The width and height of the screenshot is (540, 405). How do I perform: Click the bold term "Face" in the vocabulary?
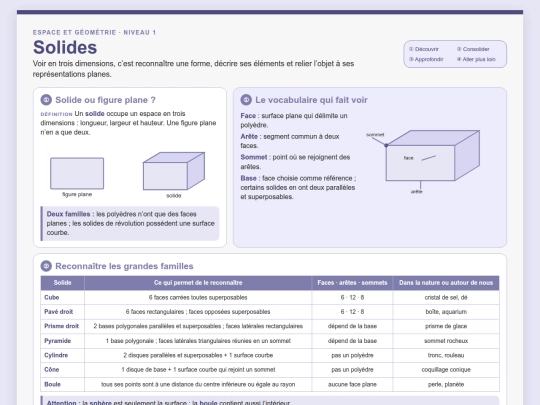pyautogui.click(x=248, y=116)
